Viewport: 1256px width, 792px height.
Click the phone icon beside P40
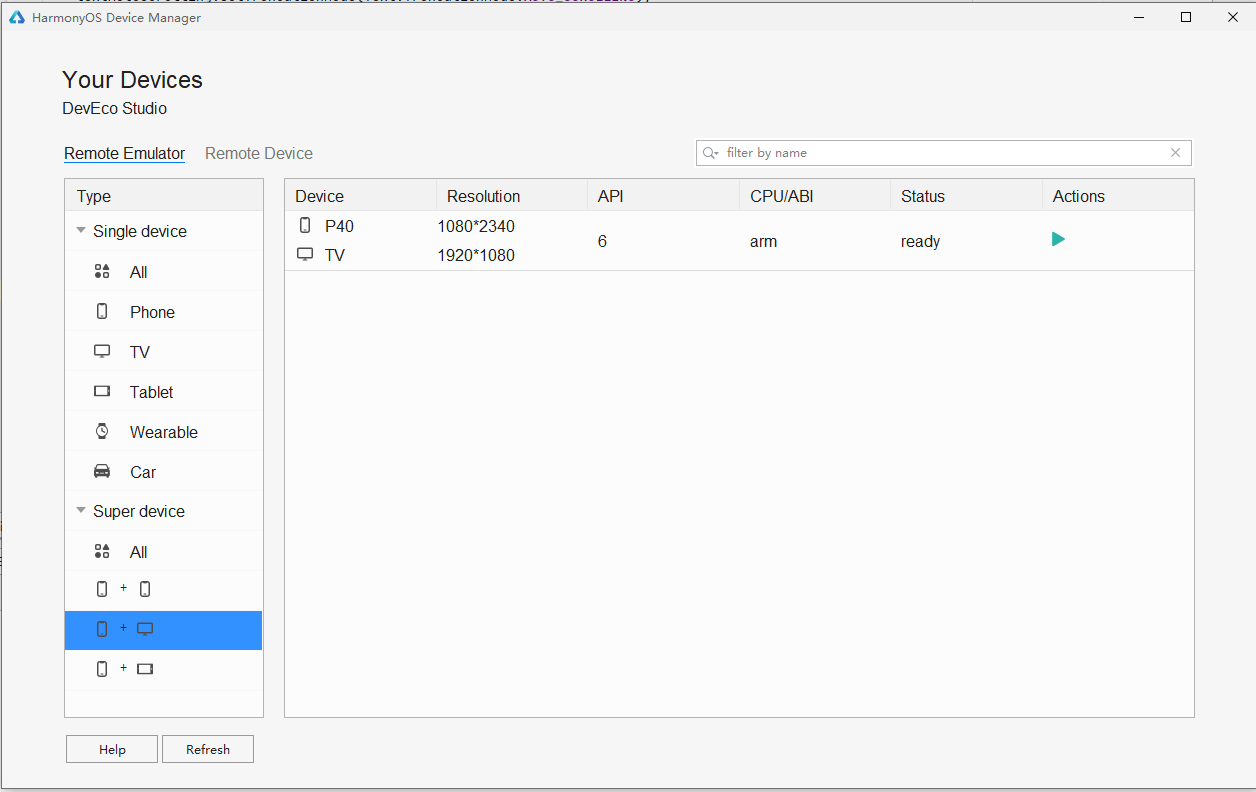tap(305, 226)
